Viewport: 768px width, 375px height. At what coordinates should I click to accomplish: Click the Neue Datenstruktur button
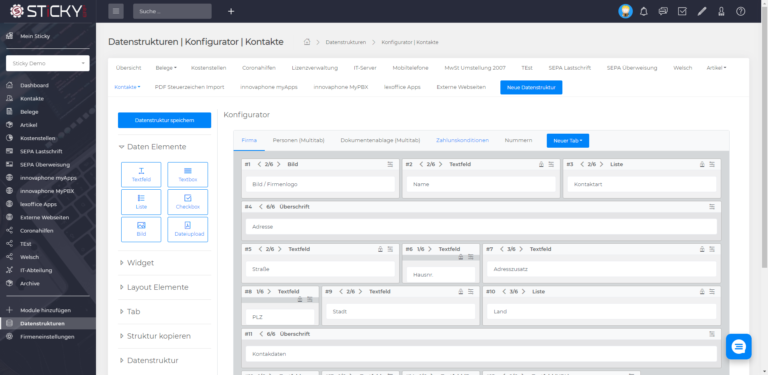click(531, 87)
